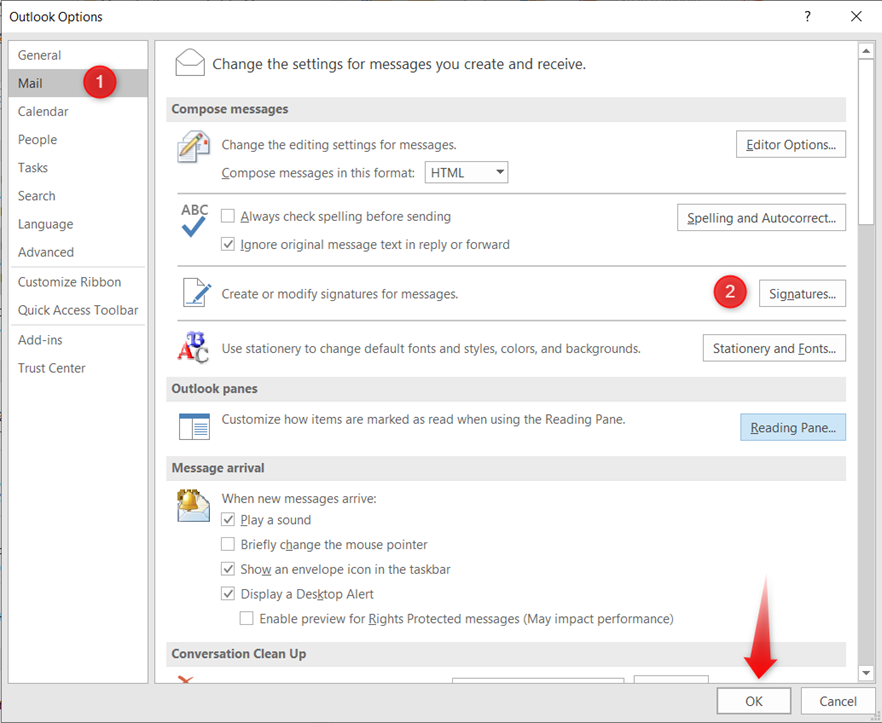Screen dimensions: 882x723
Task: Click the signature pen icon
Action: point(196,293)
